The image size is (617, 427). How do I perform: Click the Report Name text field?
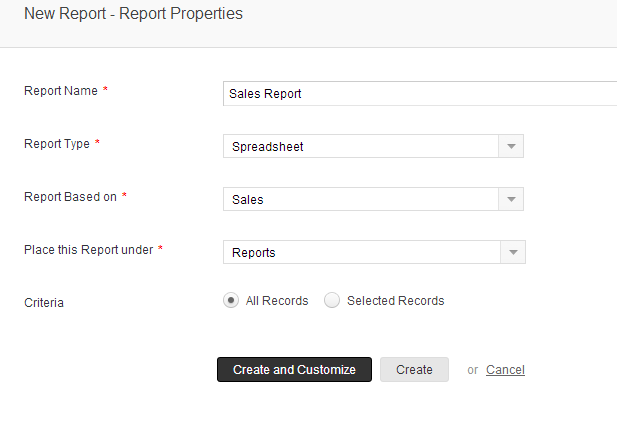(420, 93)
